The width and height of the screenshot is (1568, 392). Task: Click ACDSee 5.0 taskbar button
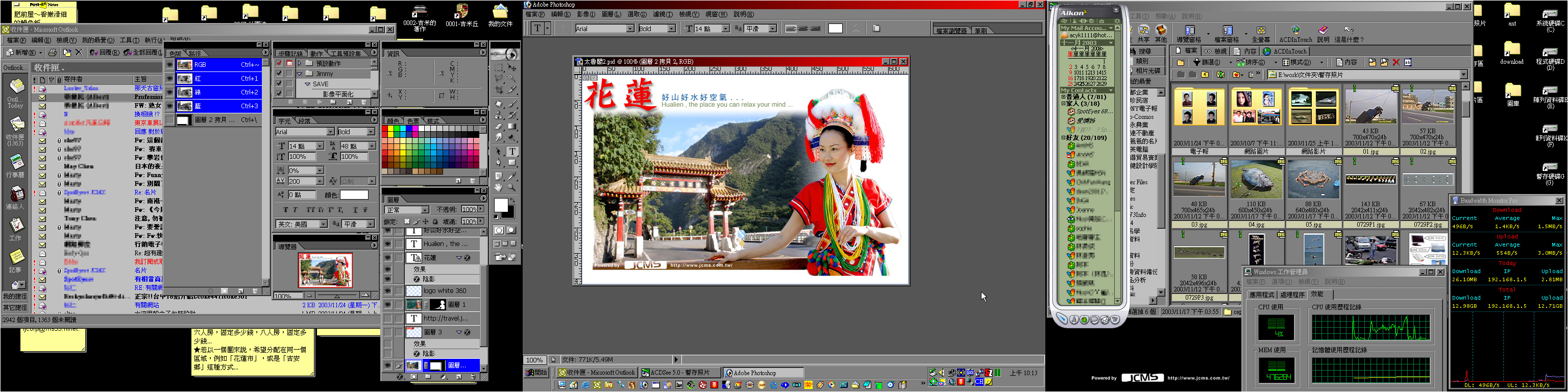(679, 373)
